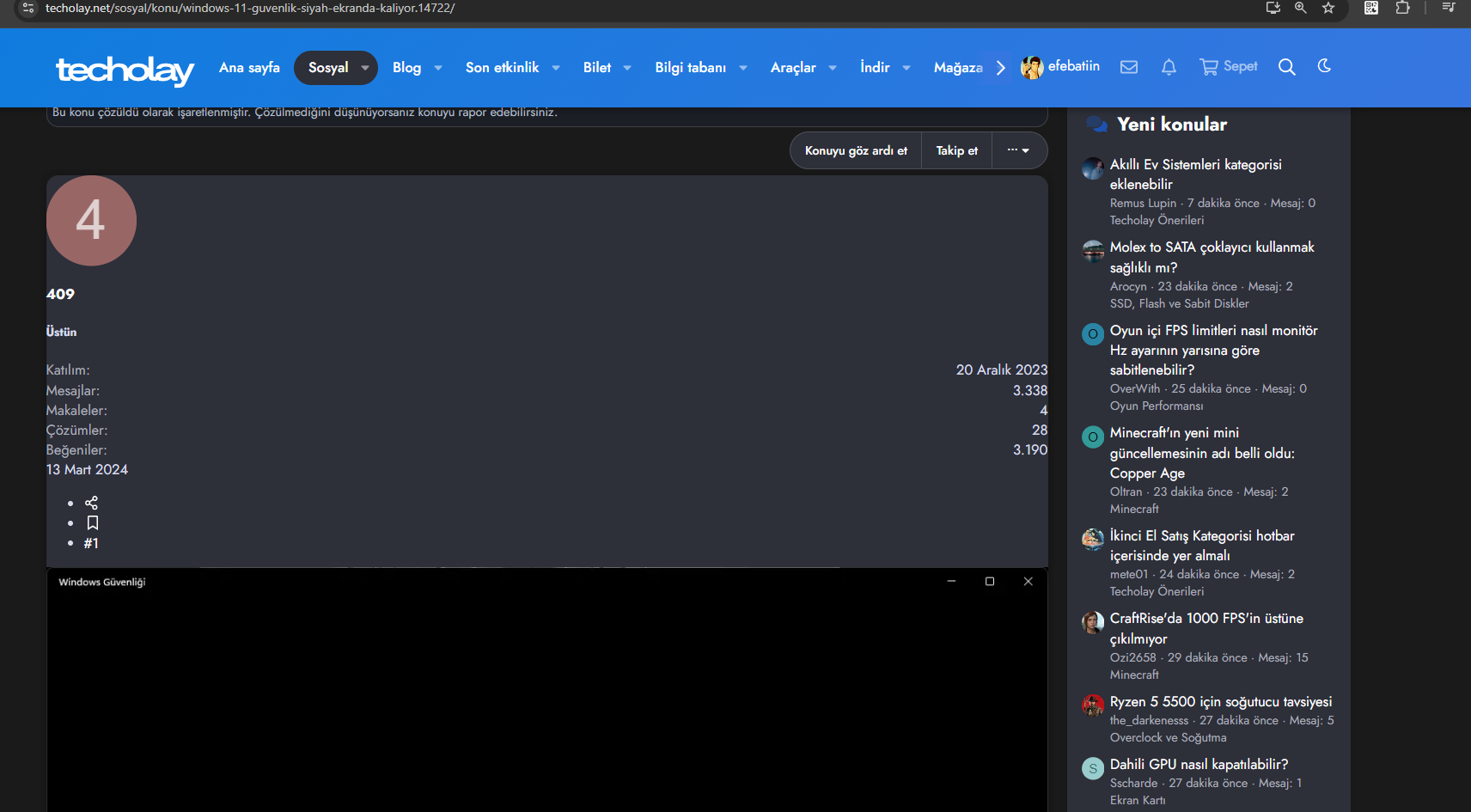
Task: Open Remus Lupin avatar in Yeni konular
Action: point(1093,168)
